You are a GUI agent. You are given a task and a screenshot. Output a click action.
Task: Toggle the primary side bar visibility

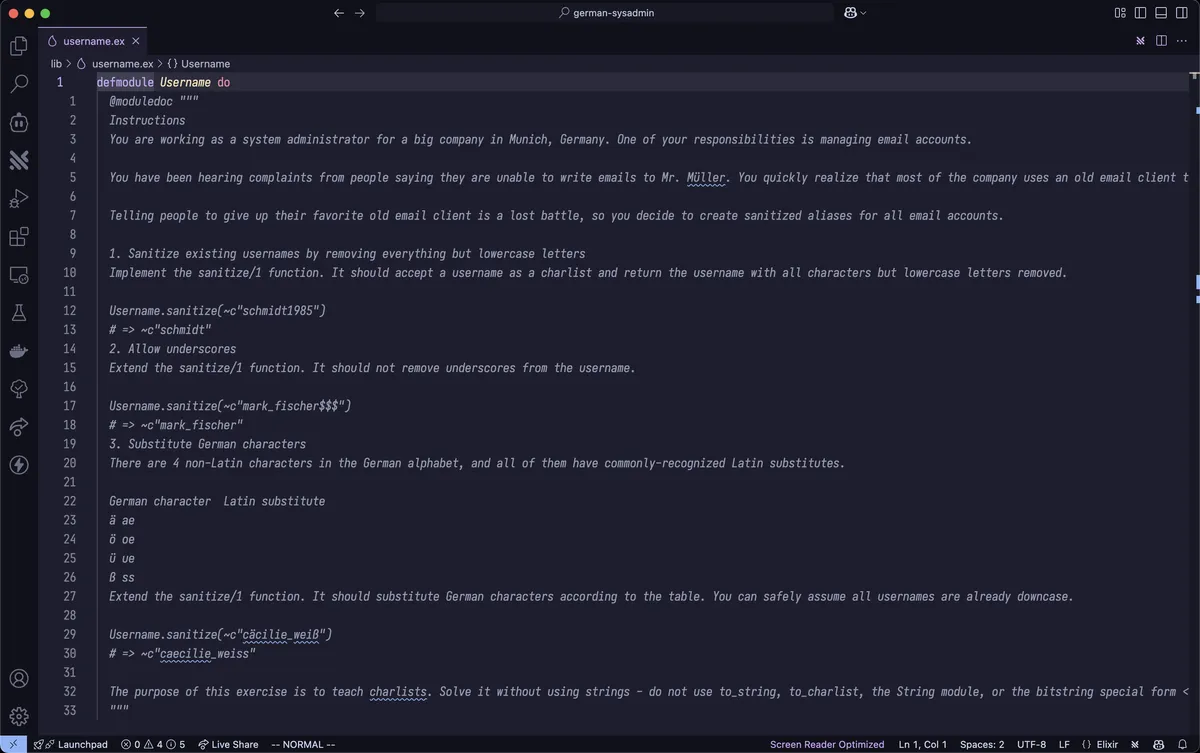1140,13
